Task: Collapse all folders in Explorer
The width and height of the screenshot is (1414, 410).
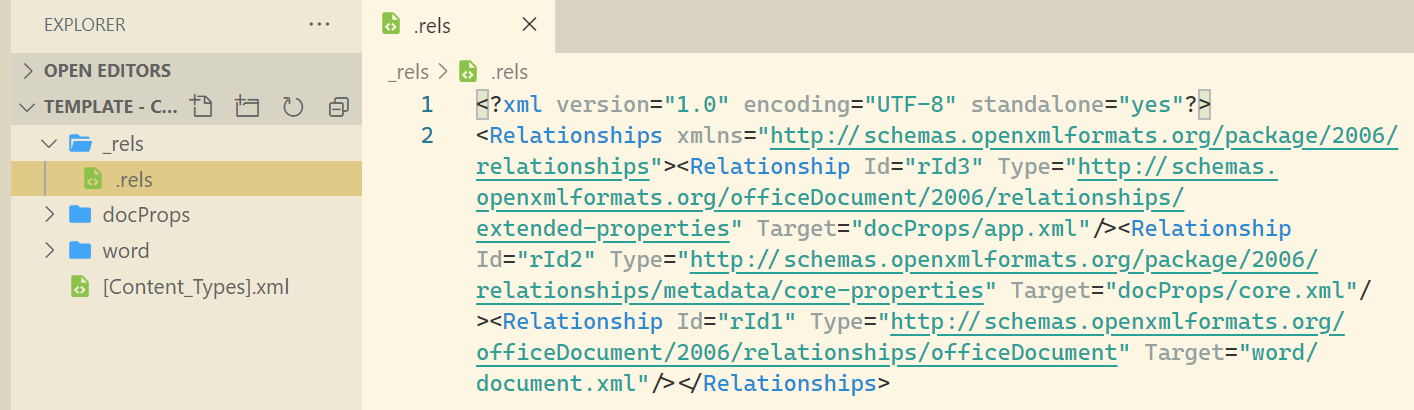Action: click(x=340, y=106)
